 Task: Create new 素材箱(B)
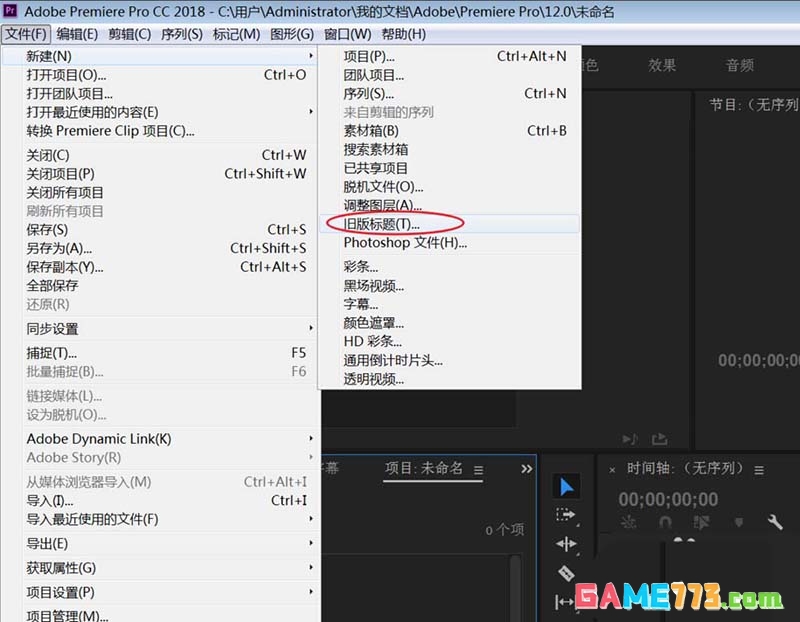(x=449, y=131)
